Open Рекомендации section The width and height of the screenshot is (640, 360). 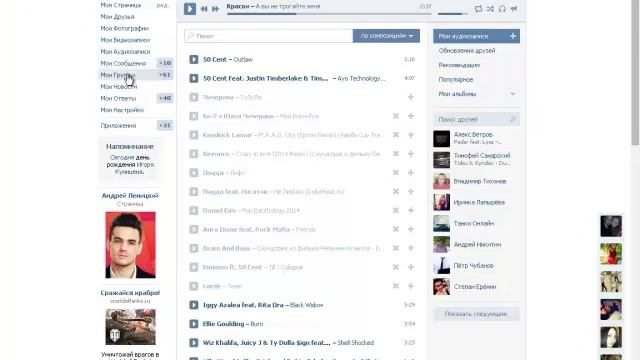459,65
